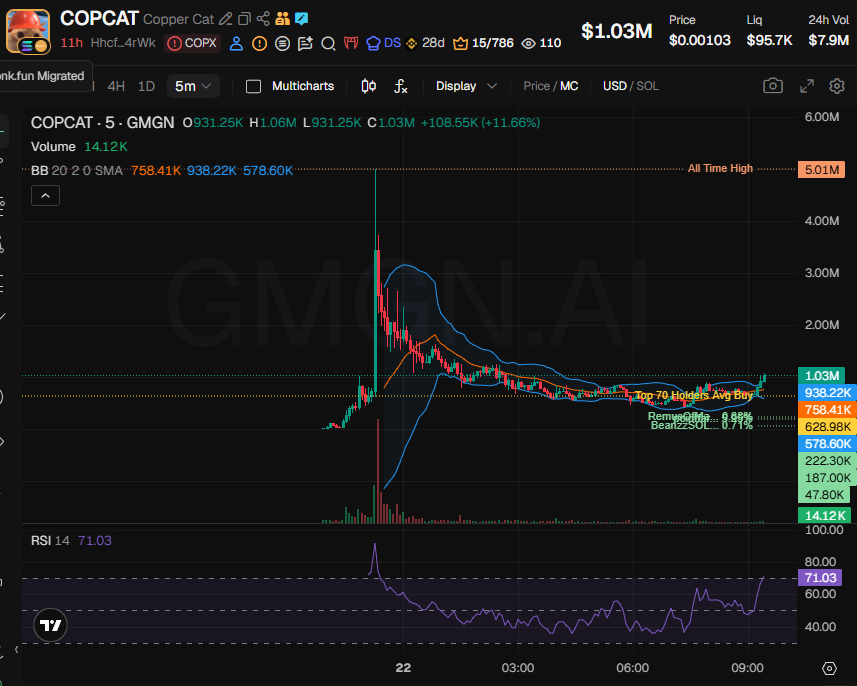Switch chart to Price mode
The width and height of the screenshot is (857, 686).
pos(536,86)
